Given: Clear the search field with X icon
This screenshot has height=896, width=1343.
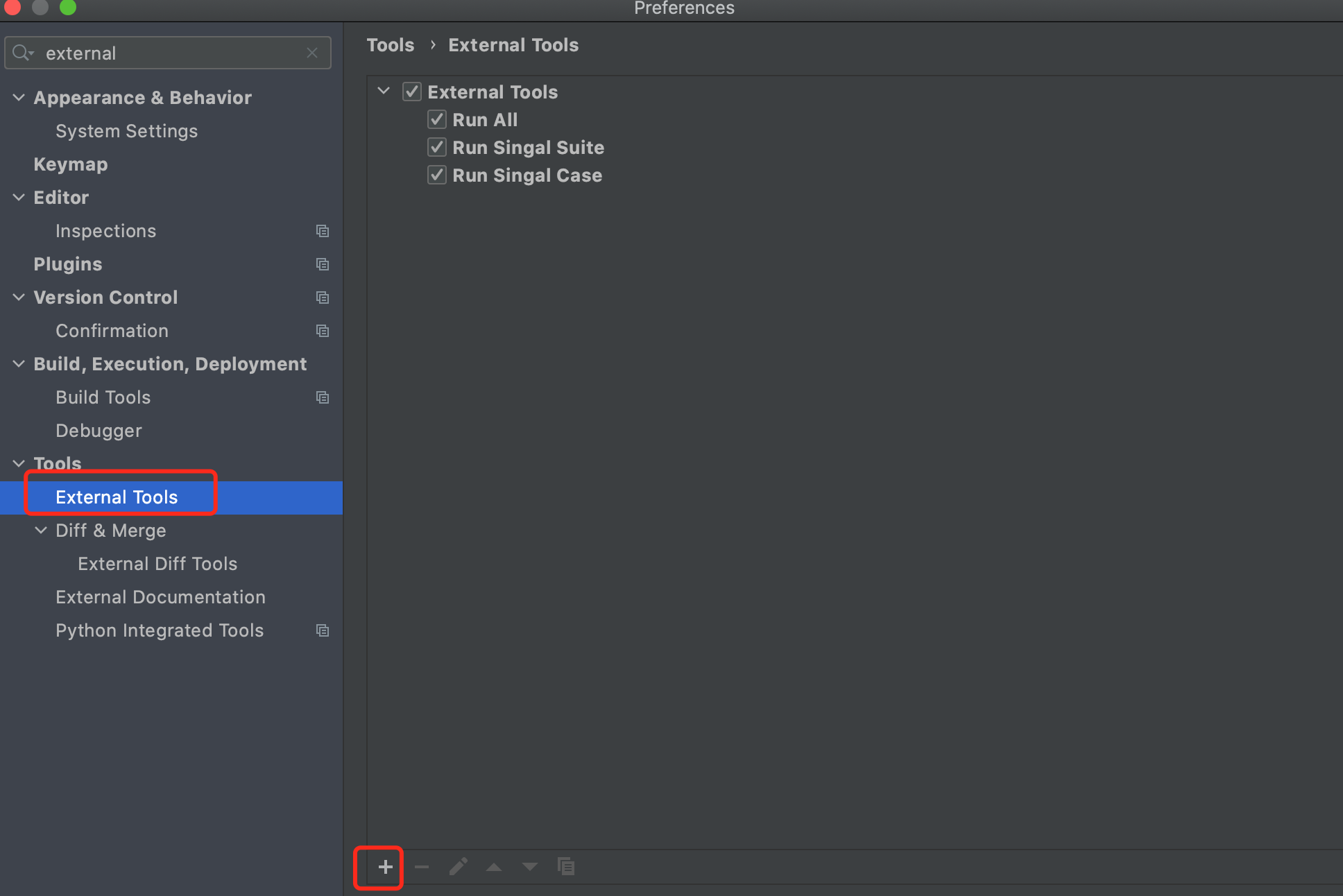Looking at the screenshot, I should coord(312,53).
